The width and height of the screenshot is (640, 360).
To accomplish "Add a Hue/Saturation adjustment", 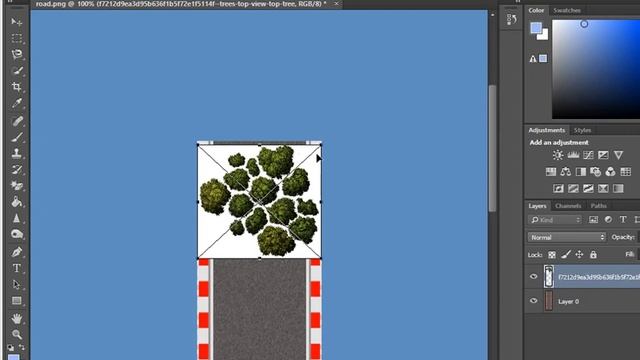I will pos(551,172).
